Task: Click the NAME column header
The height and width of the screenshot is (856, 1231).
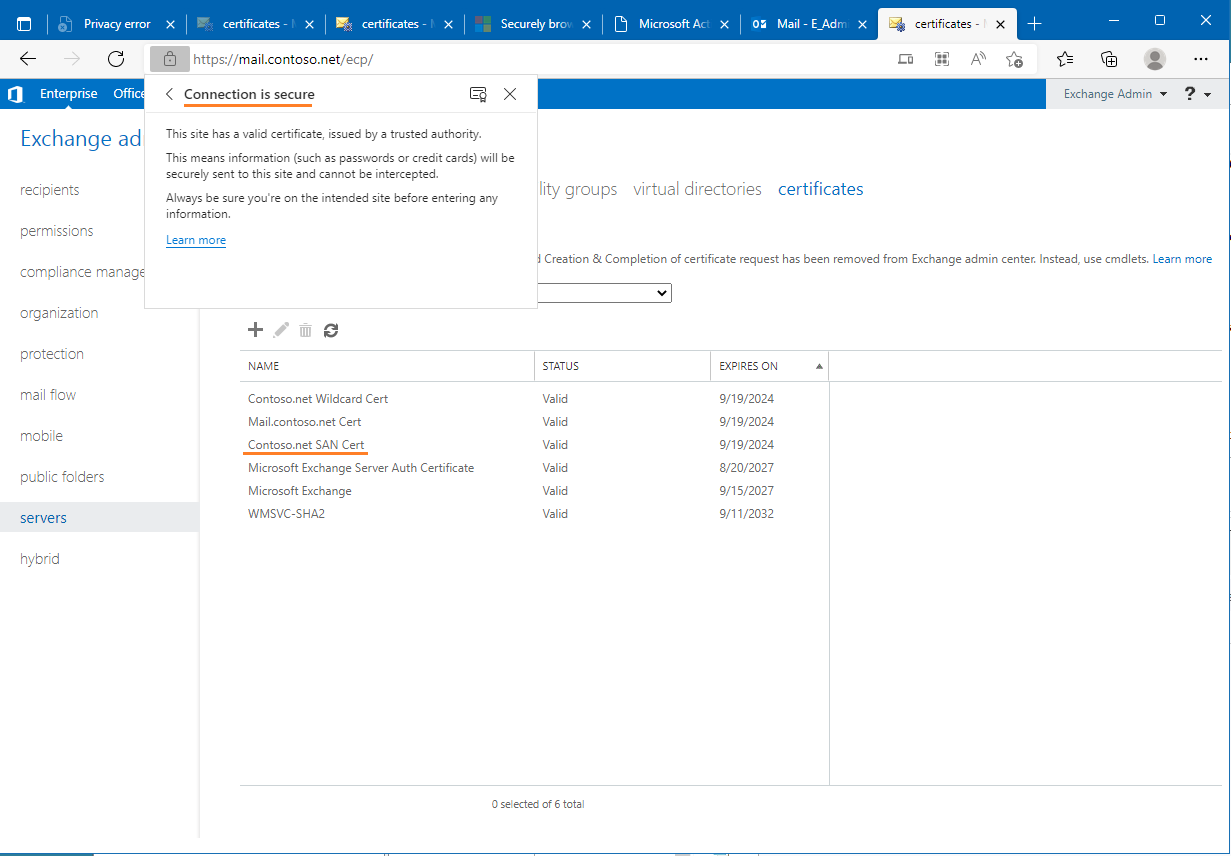Action: point(387,366)
